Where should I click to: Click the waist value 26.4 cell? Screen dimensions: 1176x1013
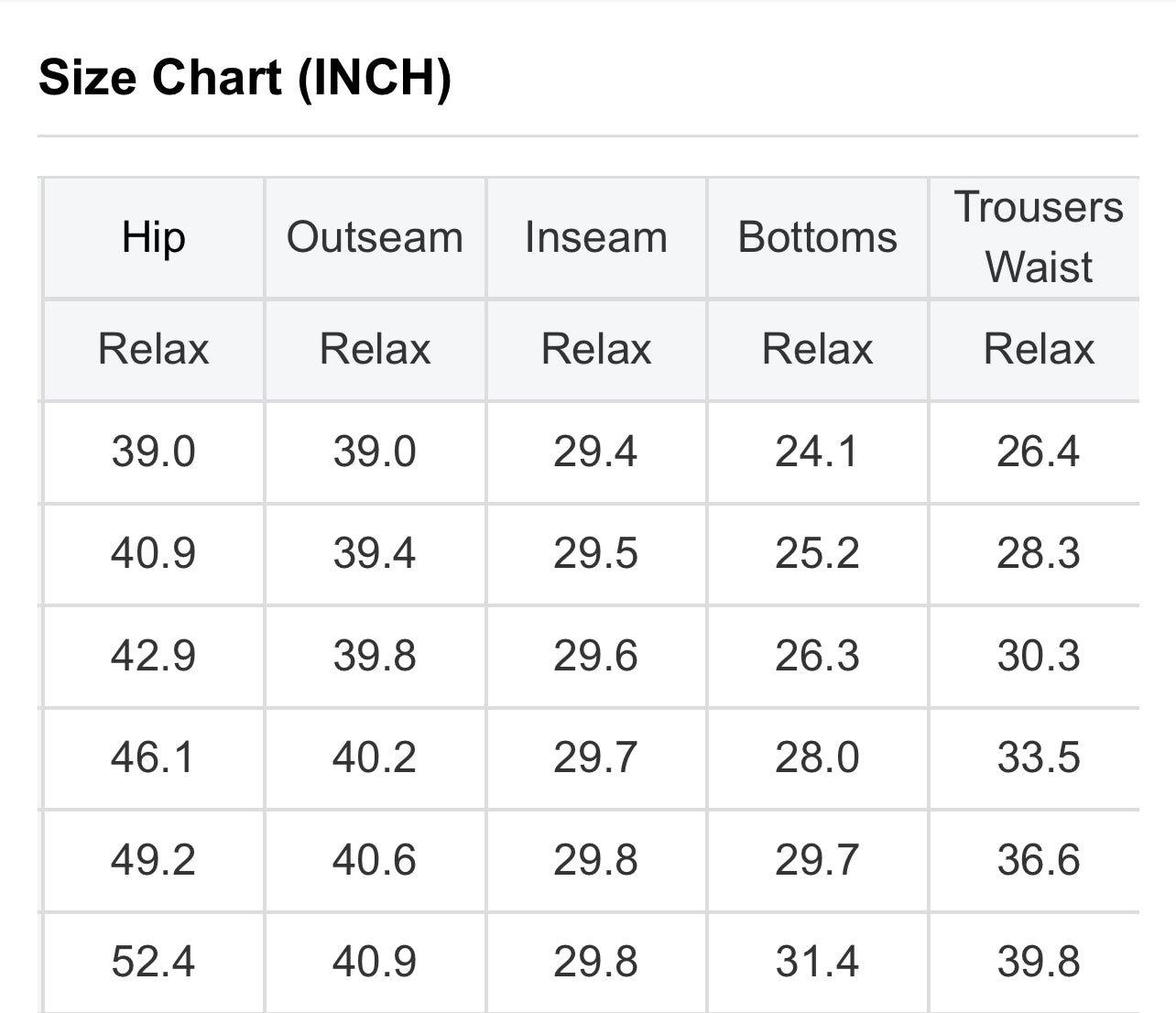click(1039, 452)
